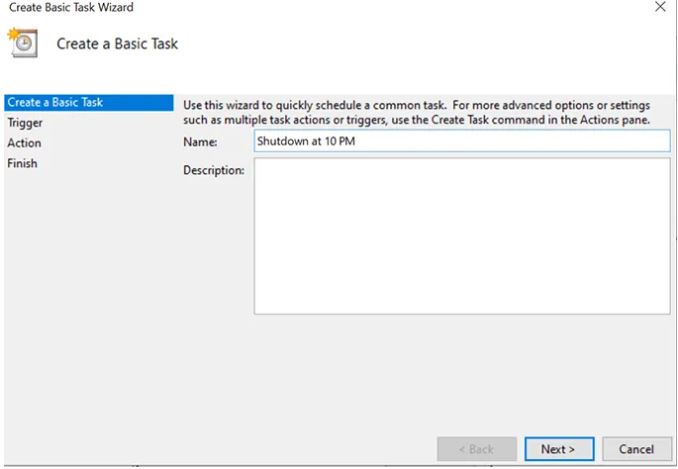Click the Description: label
This screenshot has width=678, height=469.
pyautogui.click(x=213, y=171)
